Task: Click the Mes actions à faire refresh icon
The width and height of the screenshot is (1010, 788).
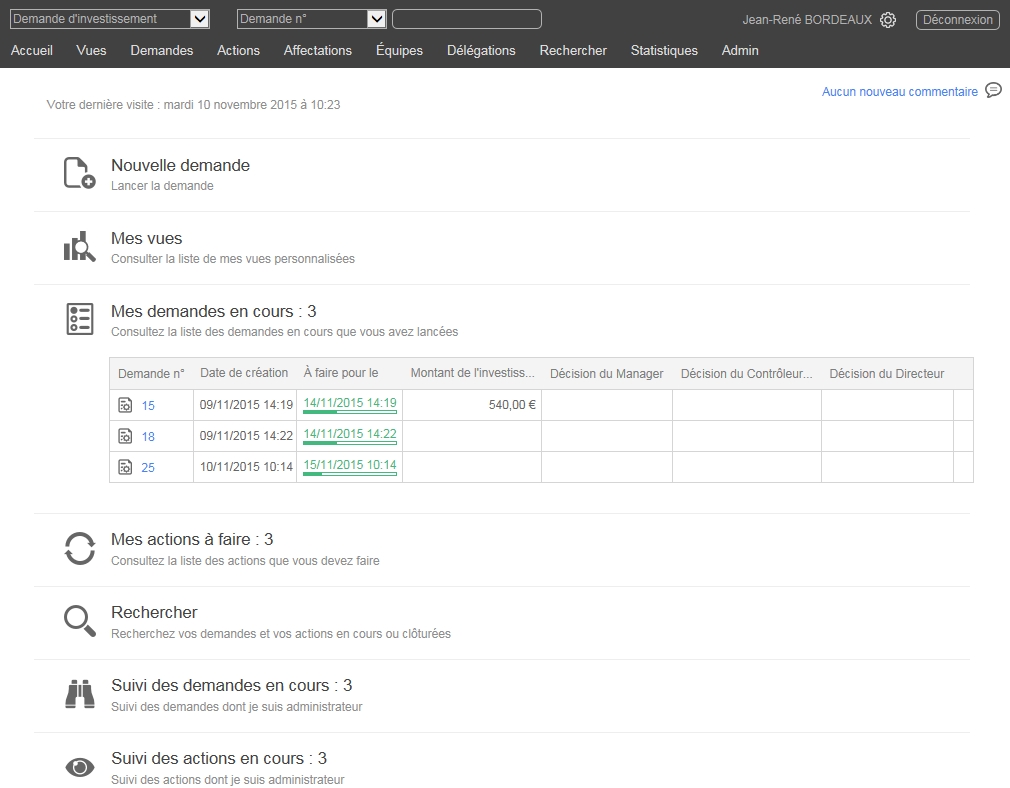Action: pos(79,548)
